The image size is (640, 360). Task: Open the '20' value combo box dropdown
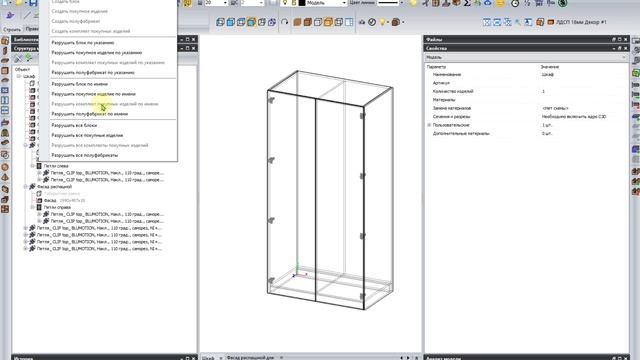pos(225,3)
